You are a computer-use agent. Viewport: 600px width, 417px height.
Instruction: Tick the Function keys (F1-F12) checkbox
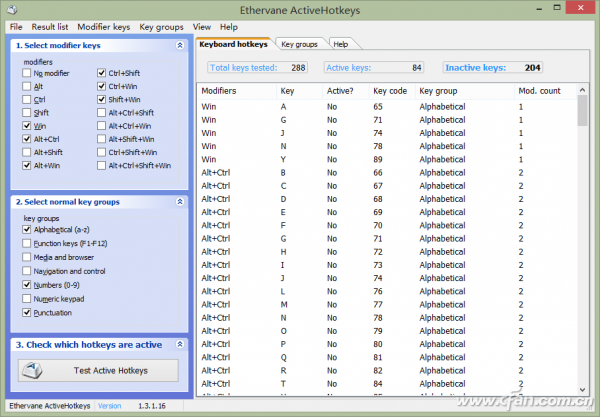(x=26, y=244)
